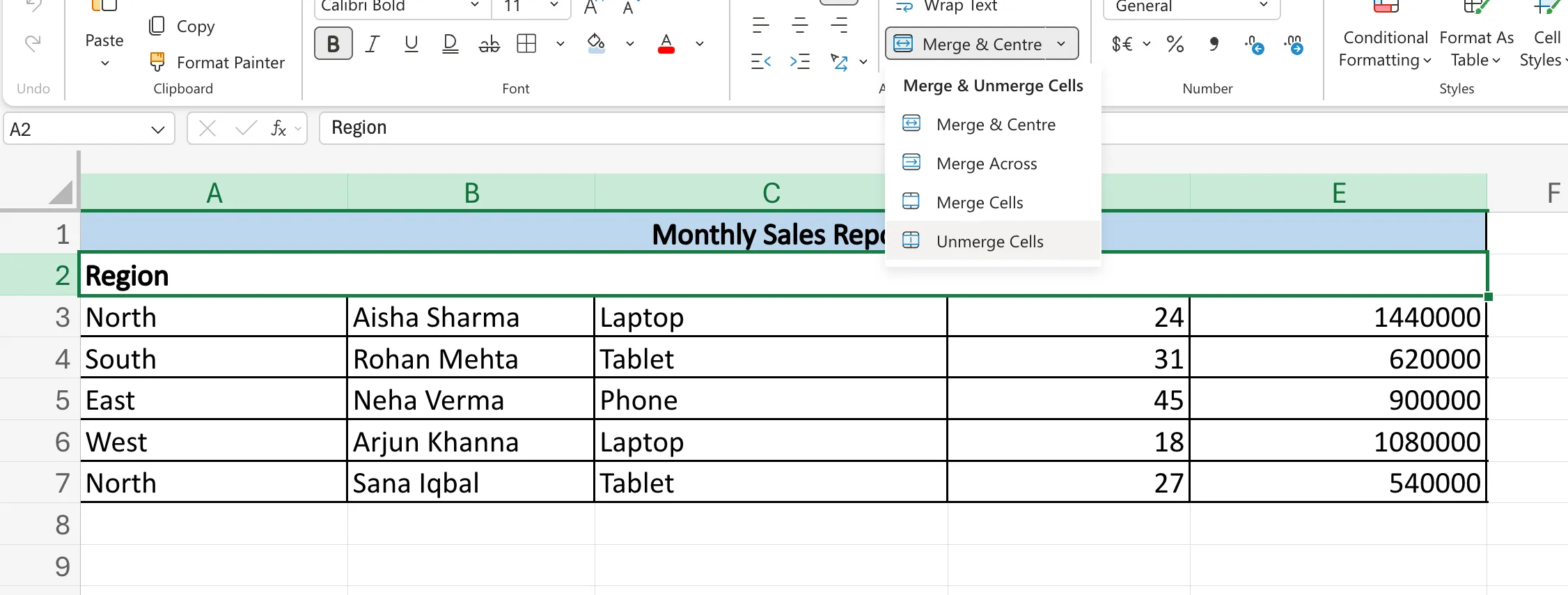1568x595 pixels.
Task: Toggle Bold formatting button
Action: (x=333, y=44)
